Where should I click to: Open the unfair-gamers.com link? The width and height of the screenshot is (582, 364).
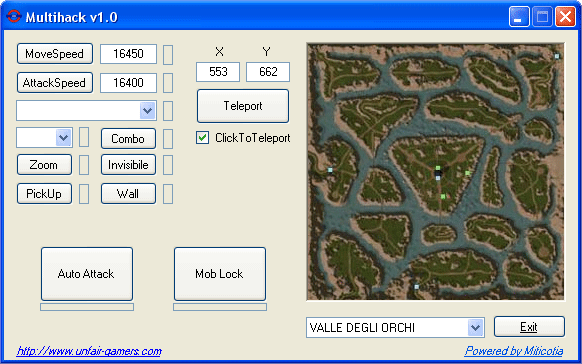(x=89, y=351)
